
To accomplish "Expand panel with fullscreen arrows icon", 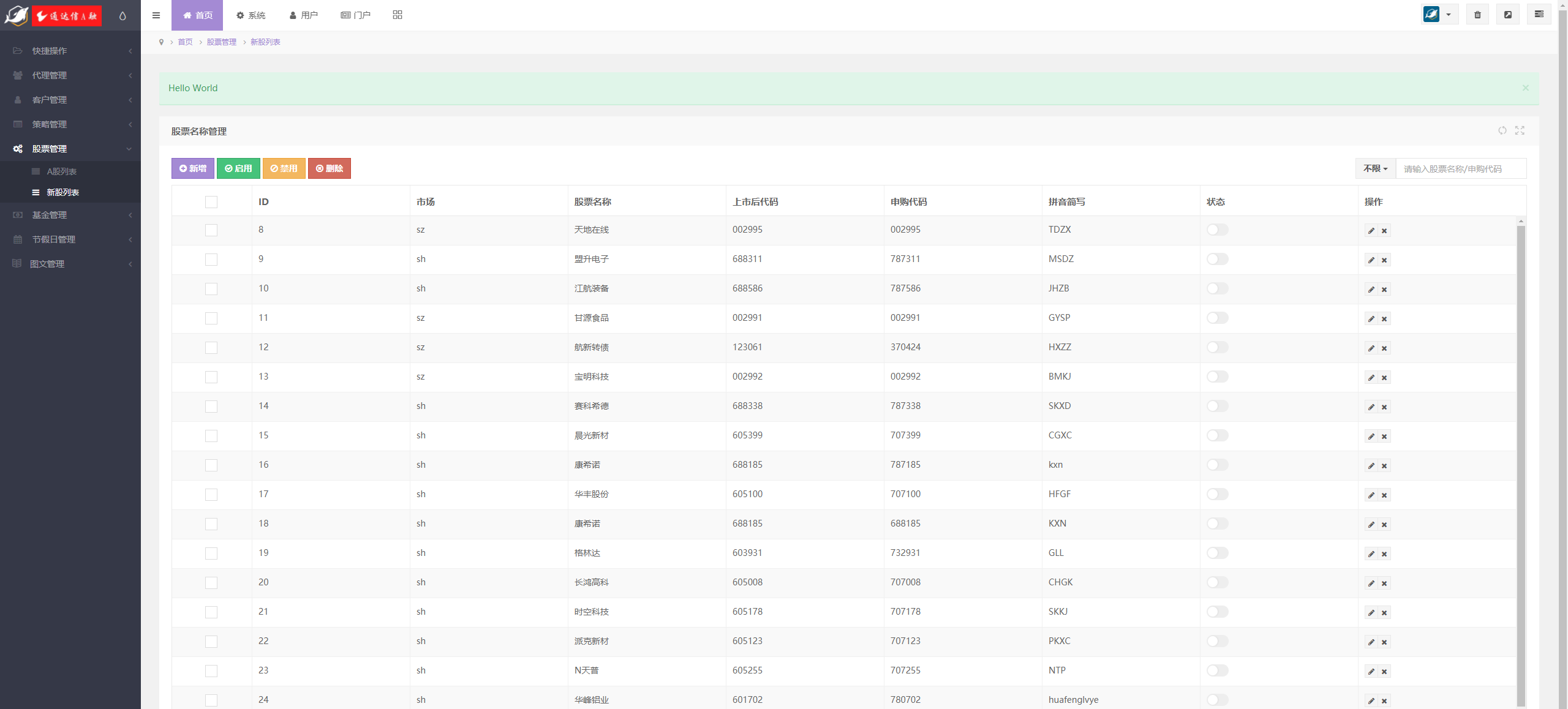I will (x=1520, y=130).
